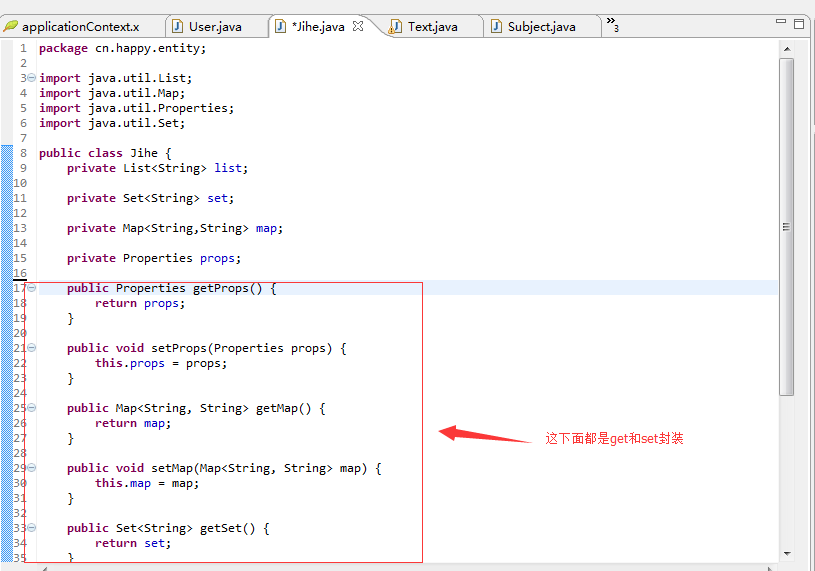Screen dimensions: 815x571
Task: Click line number 8 in the gutter
Action: [23, 153]
